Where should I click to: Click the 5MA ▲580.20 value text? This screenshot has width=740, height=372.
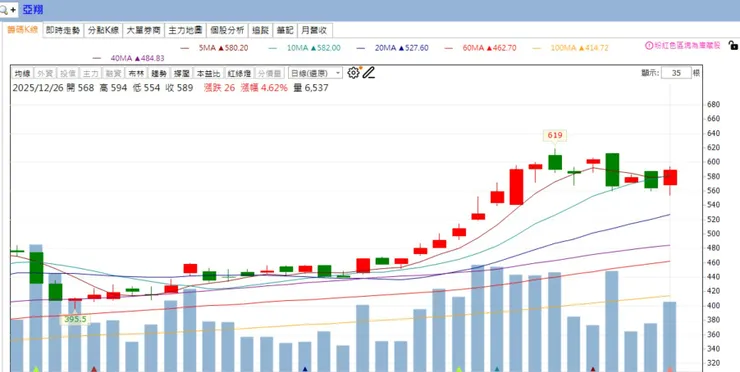[224, 48]
